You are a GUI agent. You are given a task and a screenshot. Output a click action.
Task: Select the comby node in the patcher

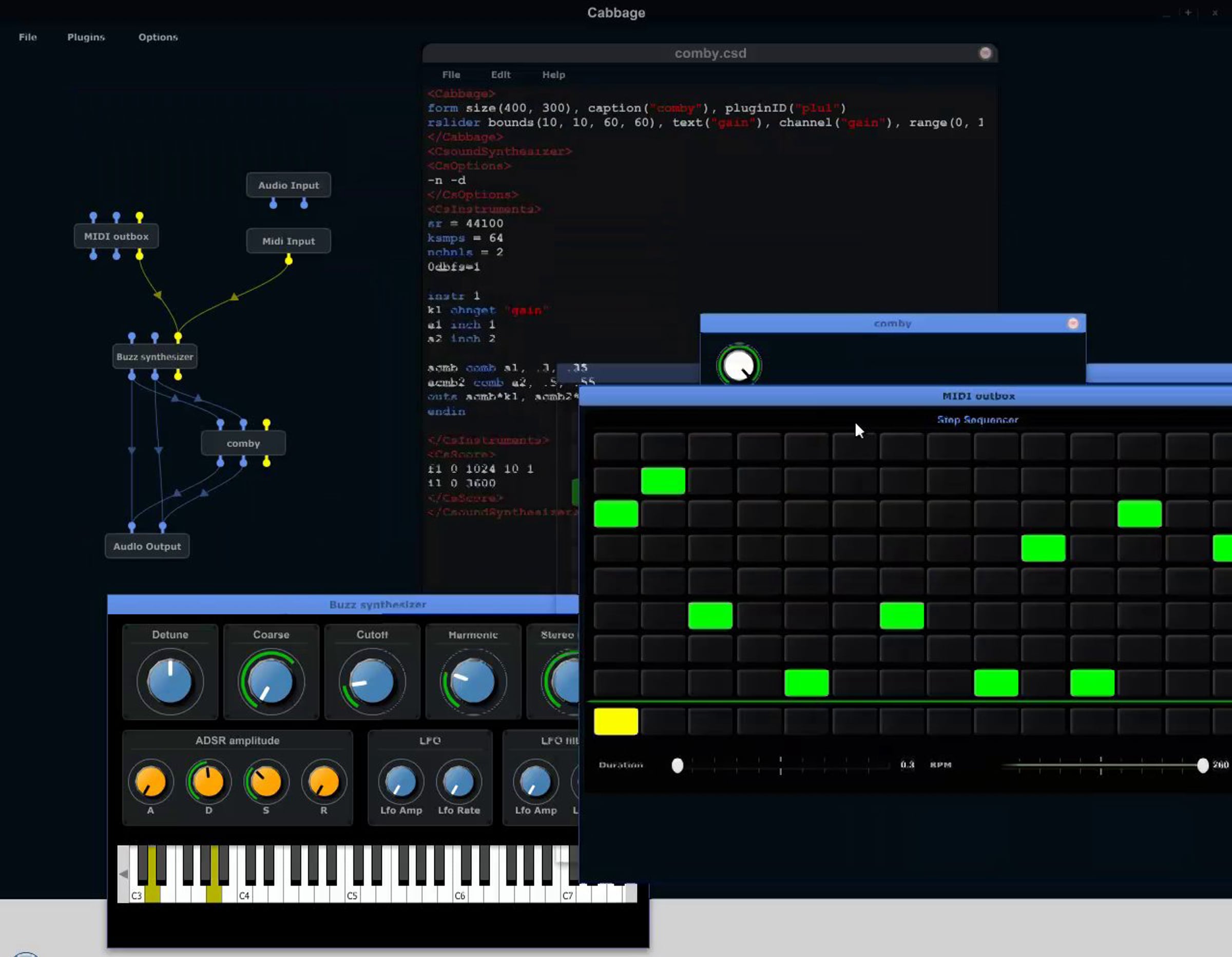[x=243, y=444]
